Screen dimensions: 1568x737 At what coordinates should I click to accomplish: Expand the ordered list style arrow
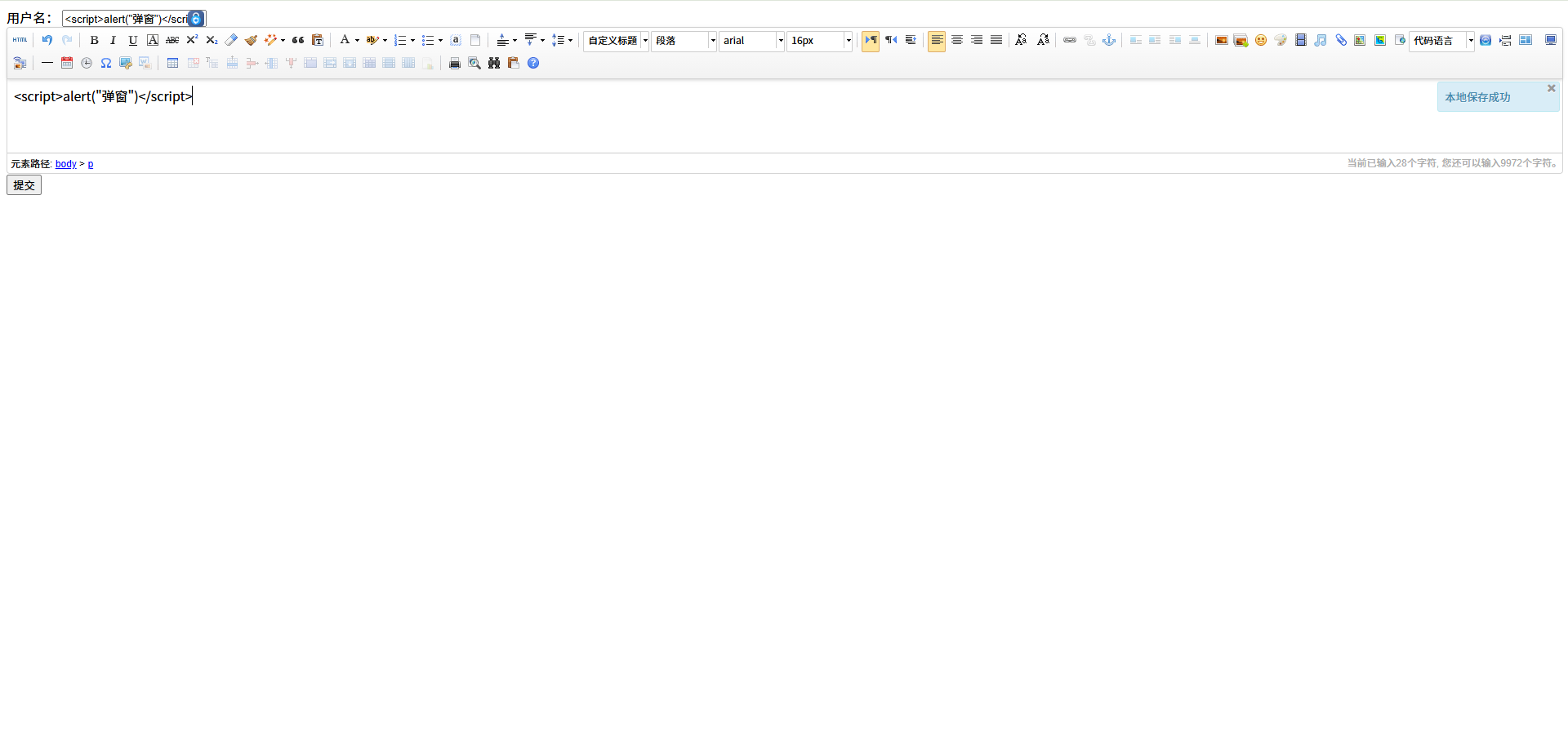[x=412, y=40]
